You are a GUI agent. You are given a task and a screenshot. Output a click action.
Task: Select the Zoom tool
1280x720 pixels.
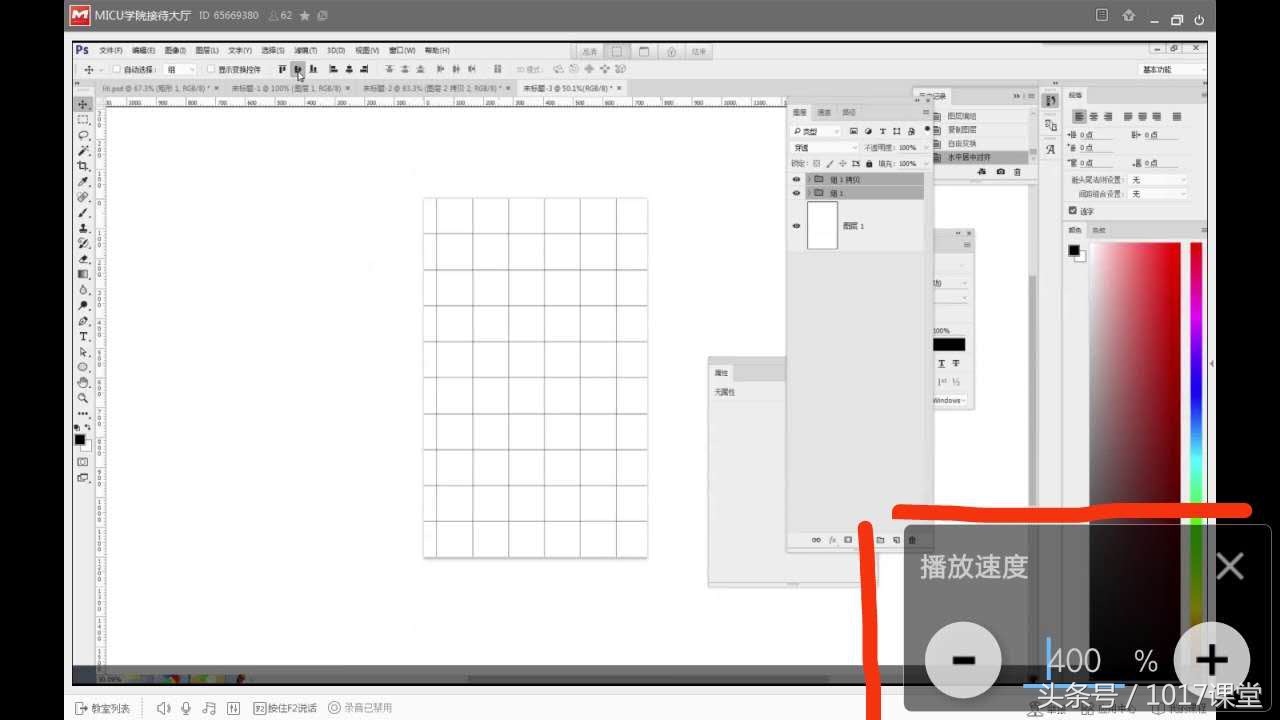point(84,398)
